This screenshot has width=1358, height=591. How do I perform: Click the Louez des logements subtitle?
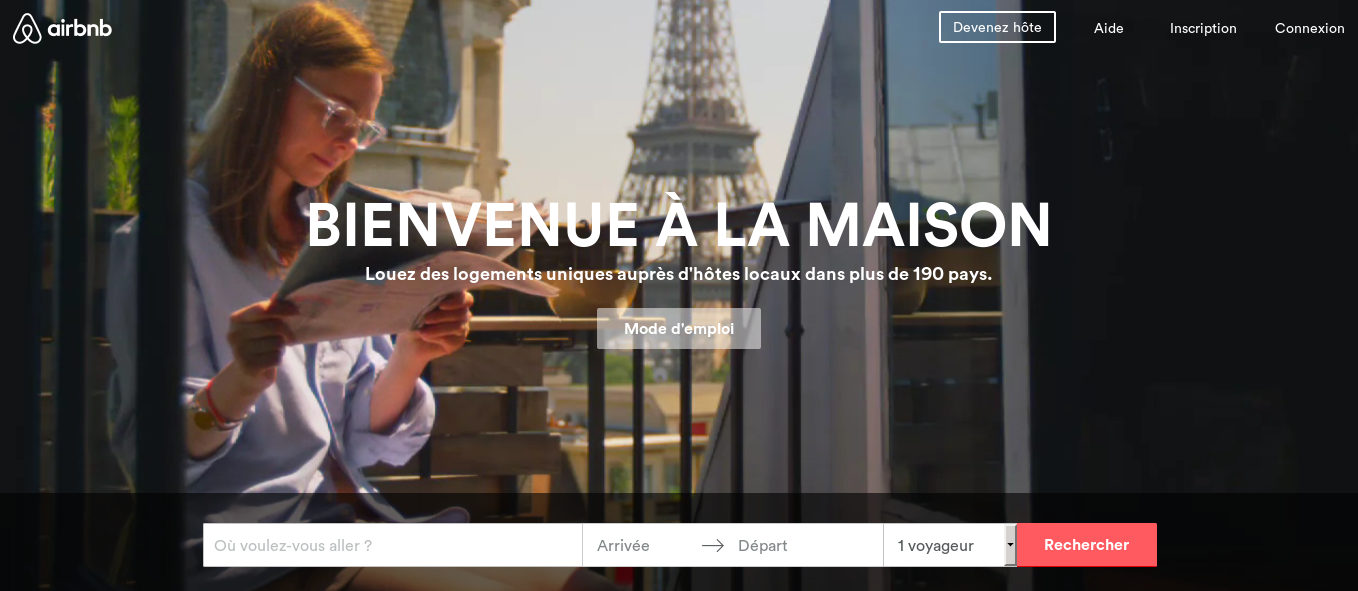(x=679, y=273)
